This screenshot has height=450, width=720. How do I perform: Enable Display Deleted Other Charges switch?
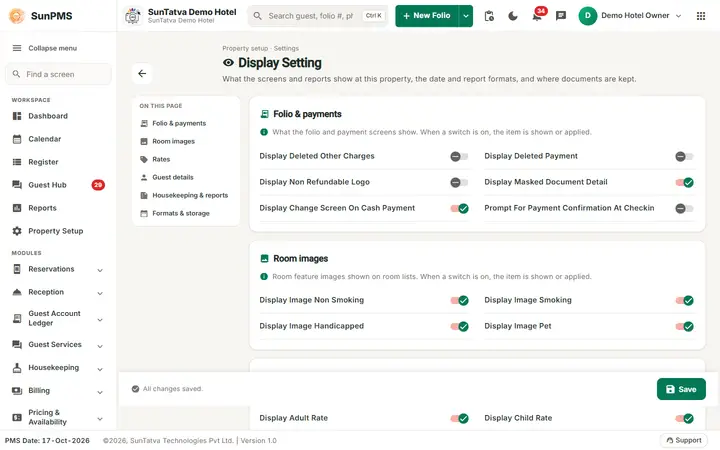[459, 157]
